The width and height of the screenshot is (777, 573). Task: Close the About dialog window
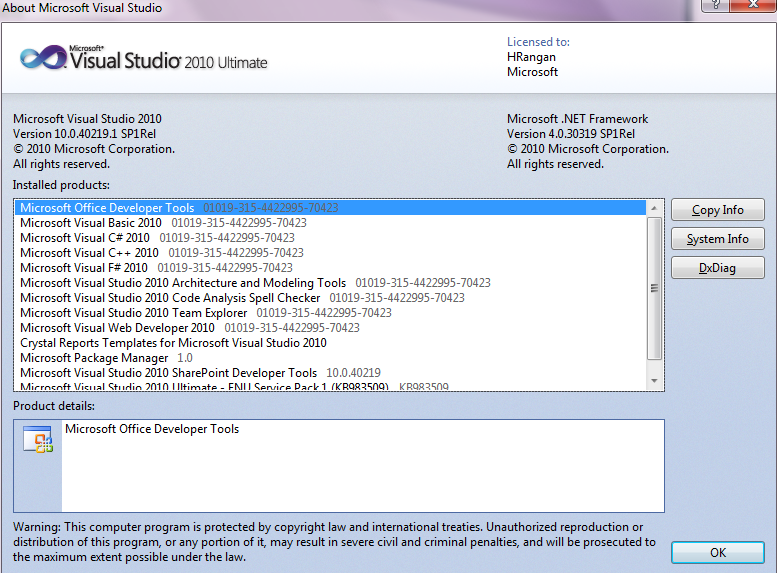[x=752, y=6]
